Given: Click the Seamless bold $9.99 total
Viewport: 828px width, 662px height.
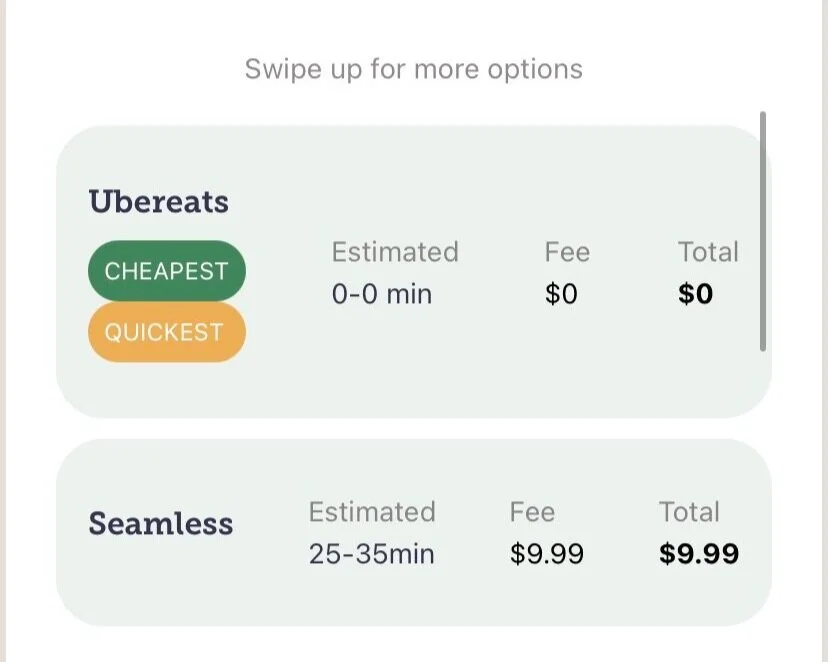Looking at the screenshot, I should click(699, 554).
